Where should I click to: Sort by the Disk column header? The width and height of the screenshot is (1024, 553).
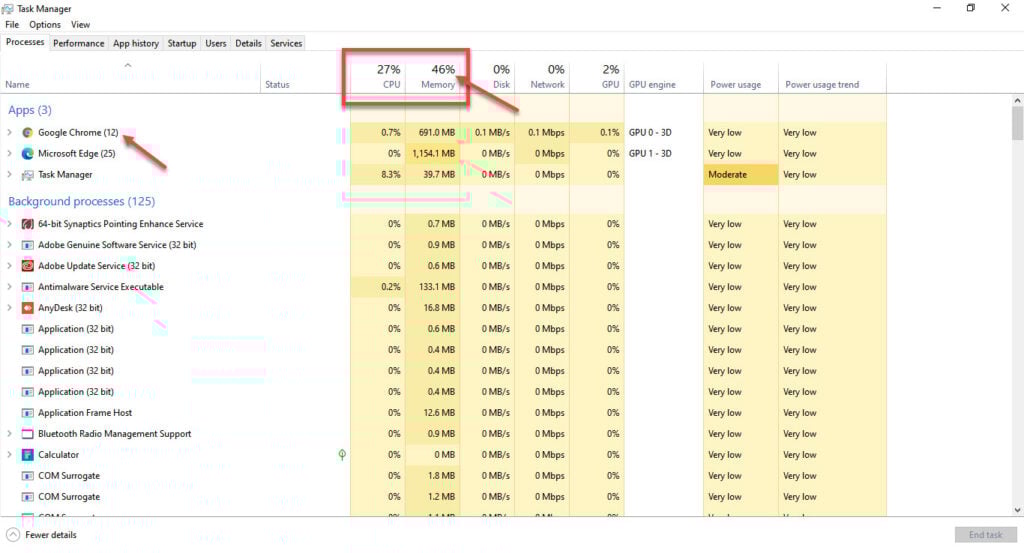(x=487, y=77)
